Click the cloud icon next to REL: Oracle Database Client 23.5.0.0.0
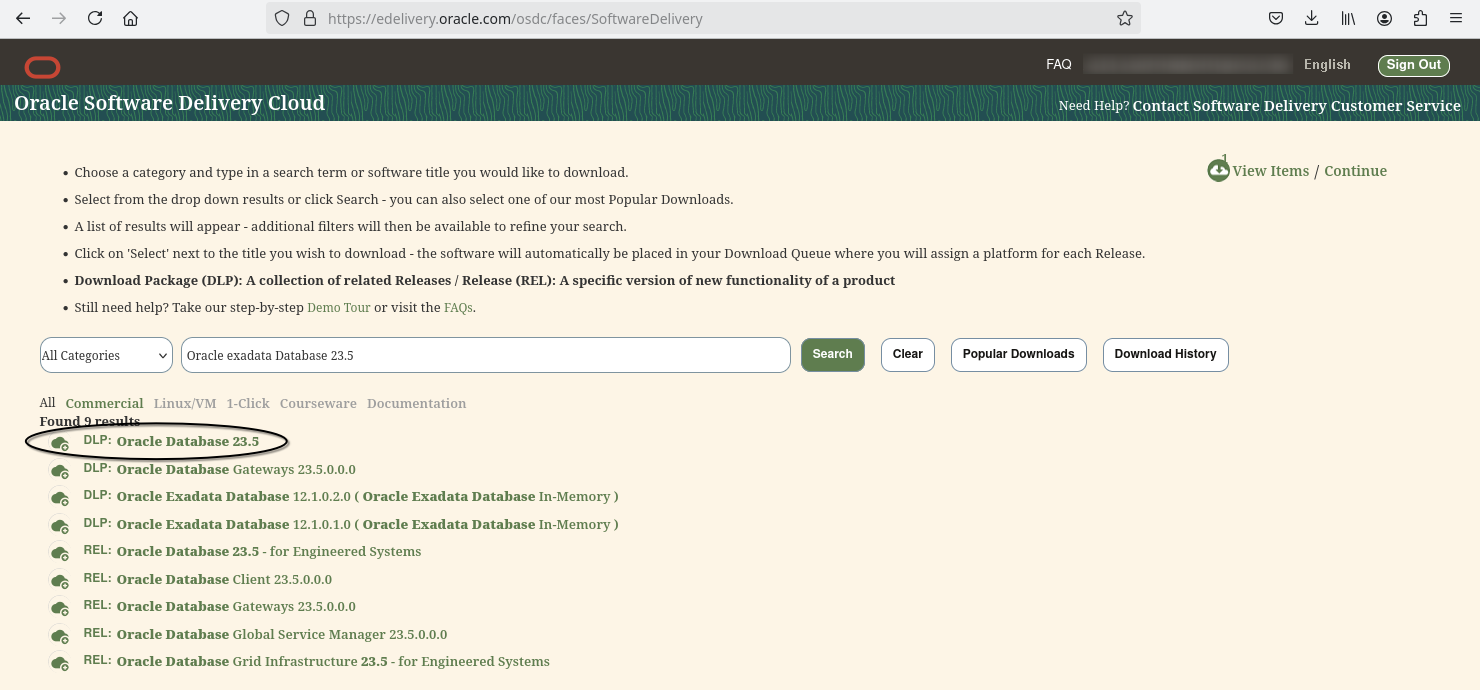This screenshot has width=1480, height=690. pos(59,582)
